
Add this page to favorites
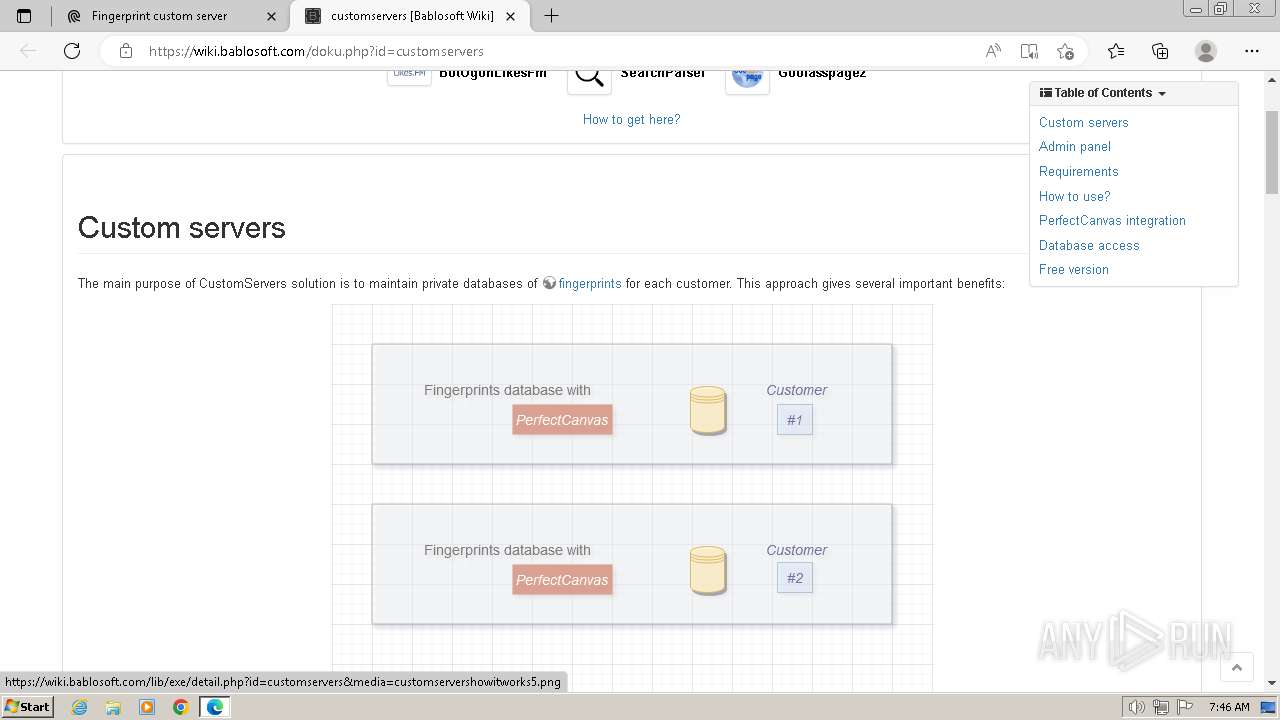tap(1065, 51)
